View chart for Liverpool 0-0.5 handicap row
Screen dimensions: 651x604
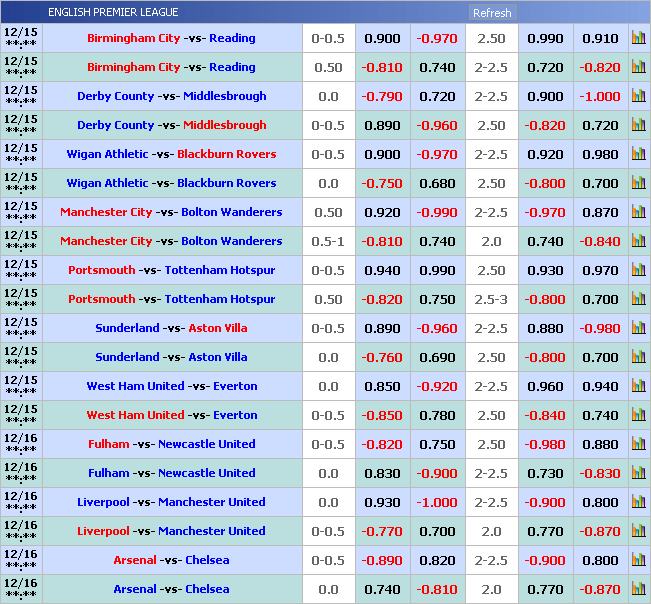tap(638, 531)
